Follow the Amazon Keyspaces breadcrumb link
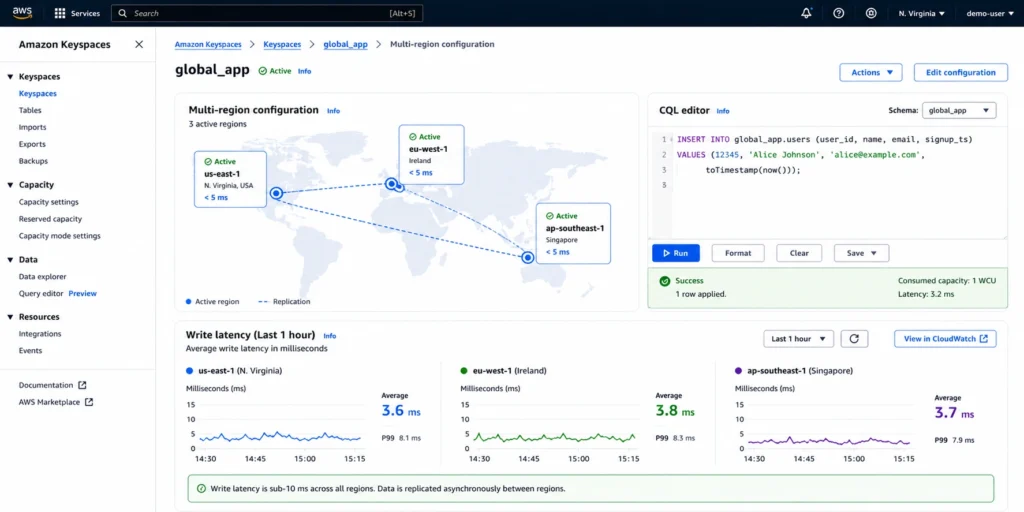Image resolution: width=1024 pixels, height=512 pixels. click(208, 44)
